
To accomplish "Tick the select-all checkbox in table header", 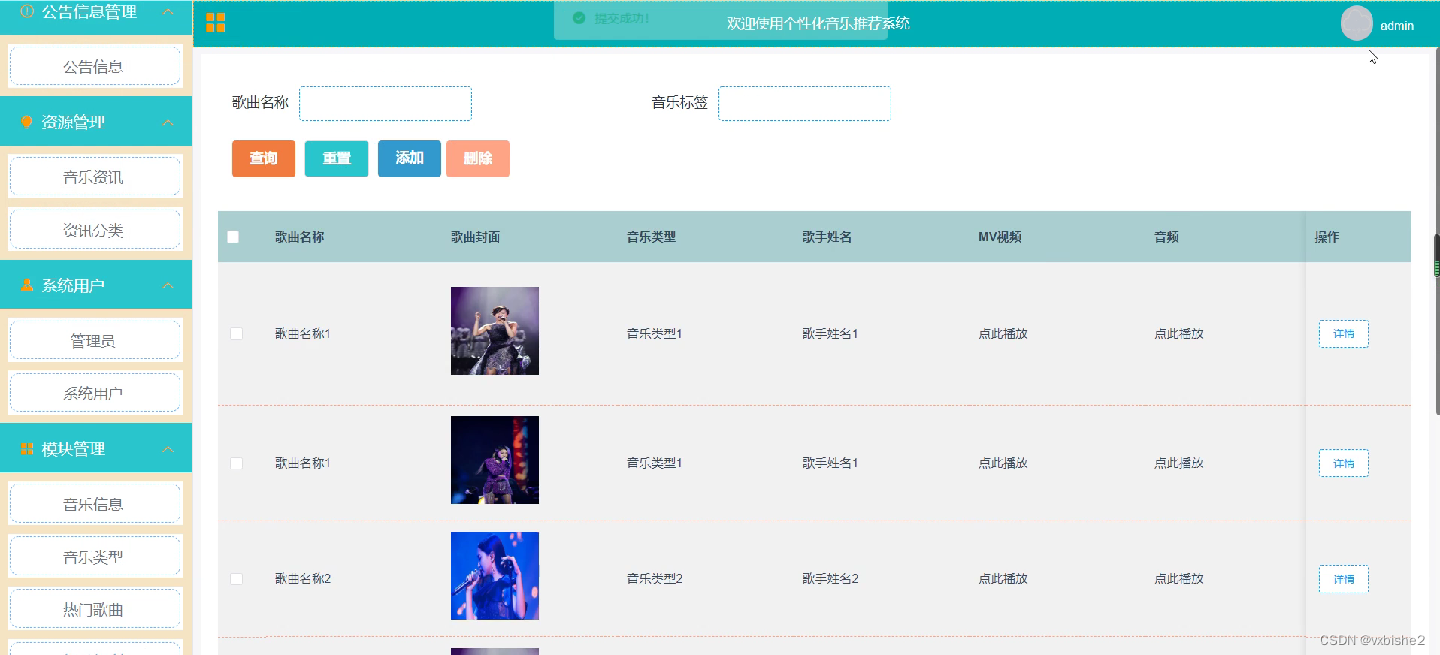I will click(x=233, y=237).
